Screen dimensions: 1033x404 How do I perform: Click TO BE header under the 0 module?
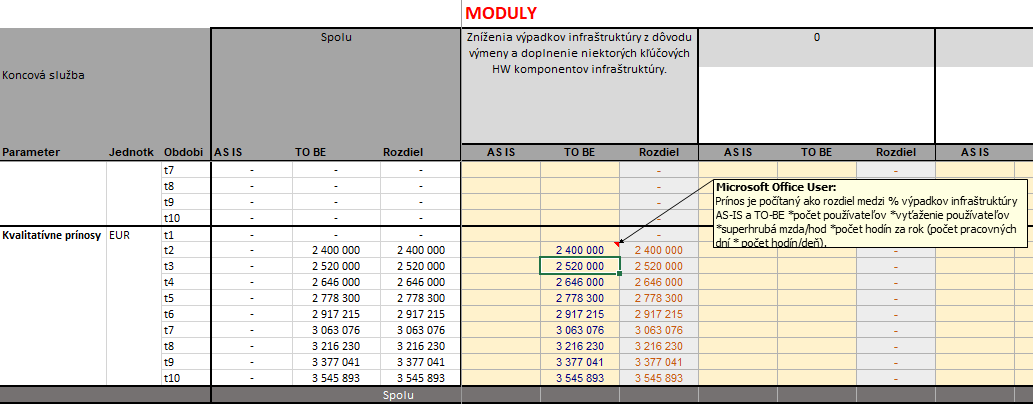[817, 152]
